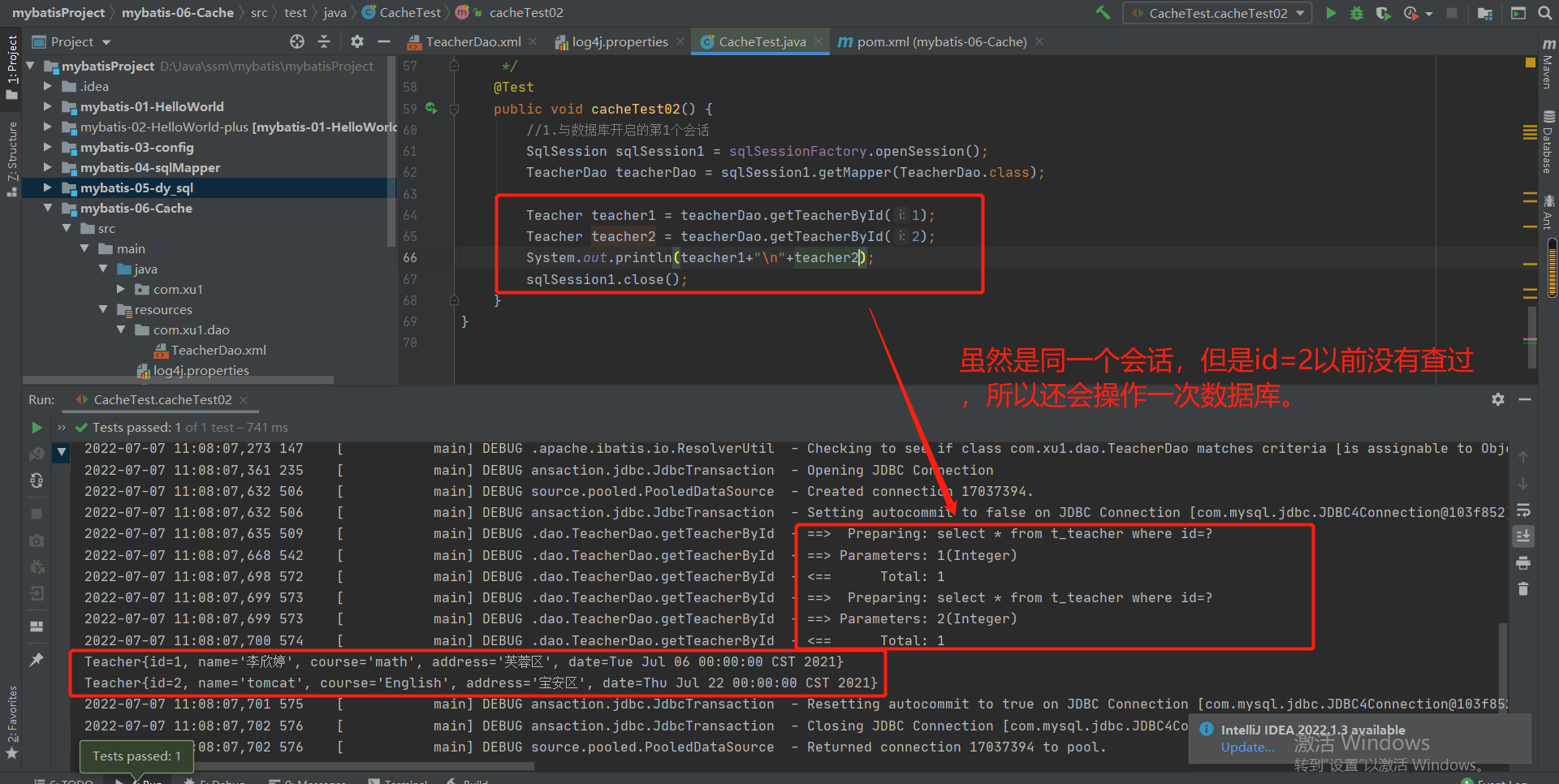Expand the .idea folder

coord(47,86)
